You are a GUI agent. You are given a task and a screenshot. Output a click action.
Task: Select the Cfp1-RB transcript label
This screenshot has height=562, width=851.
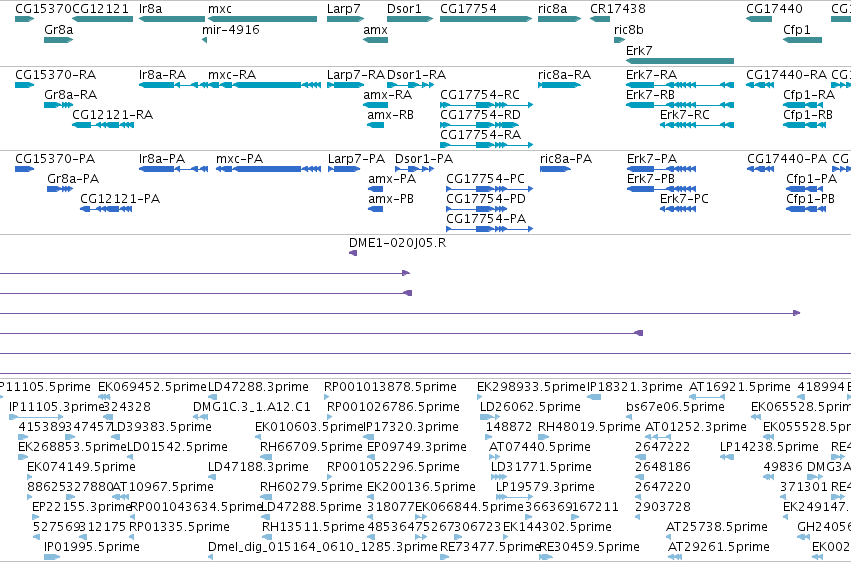808,115
